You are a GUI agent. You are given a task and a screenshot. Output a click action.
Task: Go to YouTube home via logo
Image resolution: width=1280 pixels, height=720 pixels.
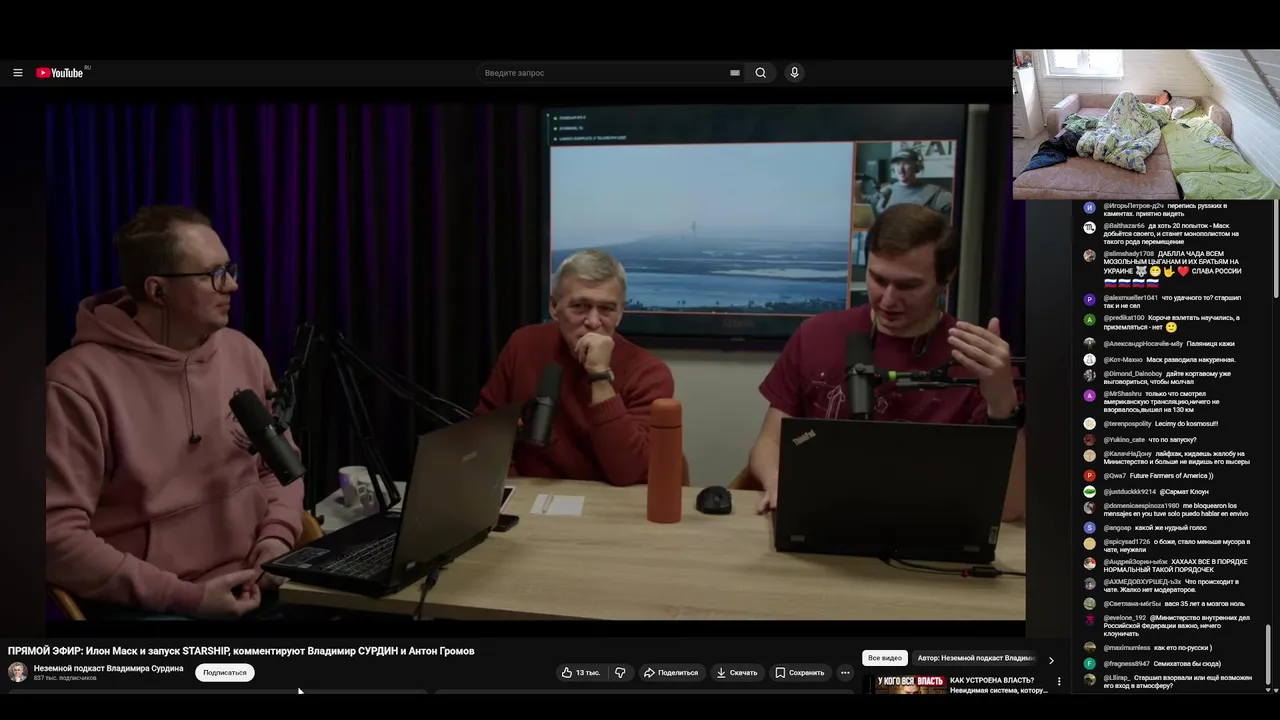pos(60,73)
